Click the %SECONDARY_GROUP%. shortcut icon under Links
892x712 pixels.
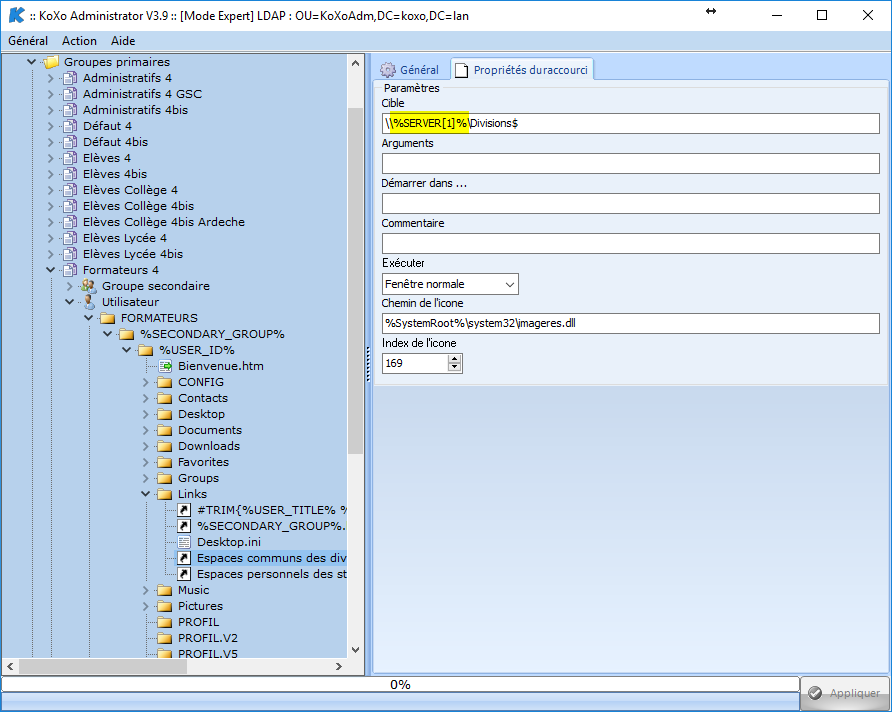click(184, 526)
